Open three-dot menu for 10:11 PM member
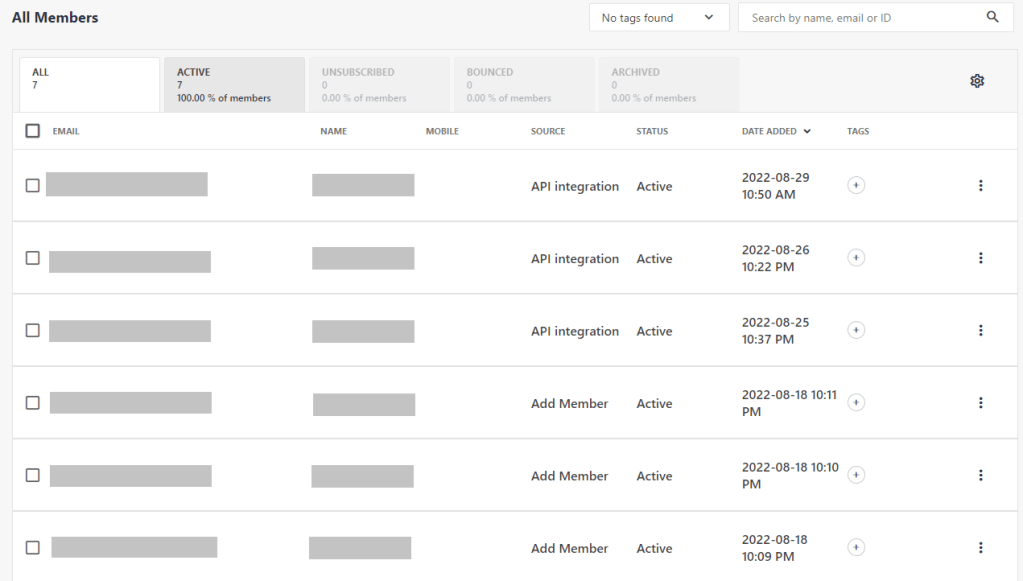This screenshot has height=581, width=1023. tap(980, 403)
